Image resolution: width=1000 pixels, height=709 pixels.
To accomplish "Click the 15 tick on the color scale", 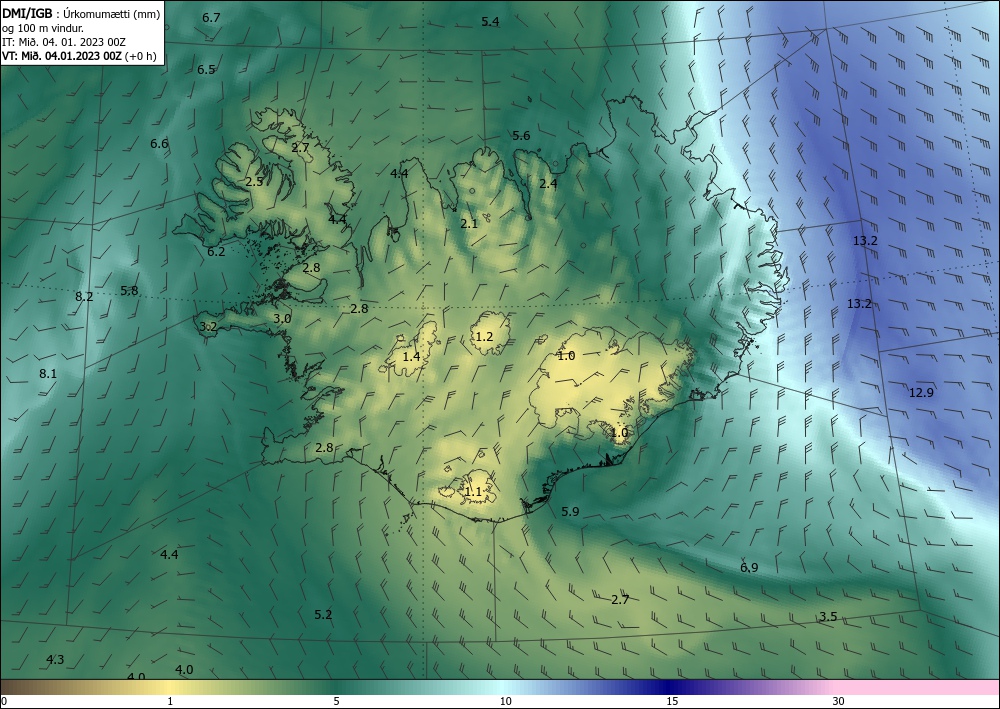I will pos(672,701).
